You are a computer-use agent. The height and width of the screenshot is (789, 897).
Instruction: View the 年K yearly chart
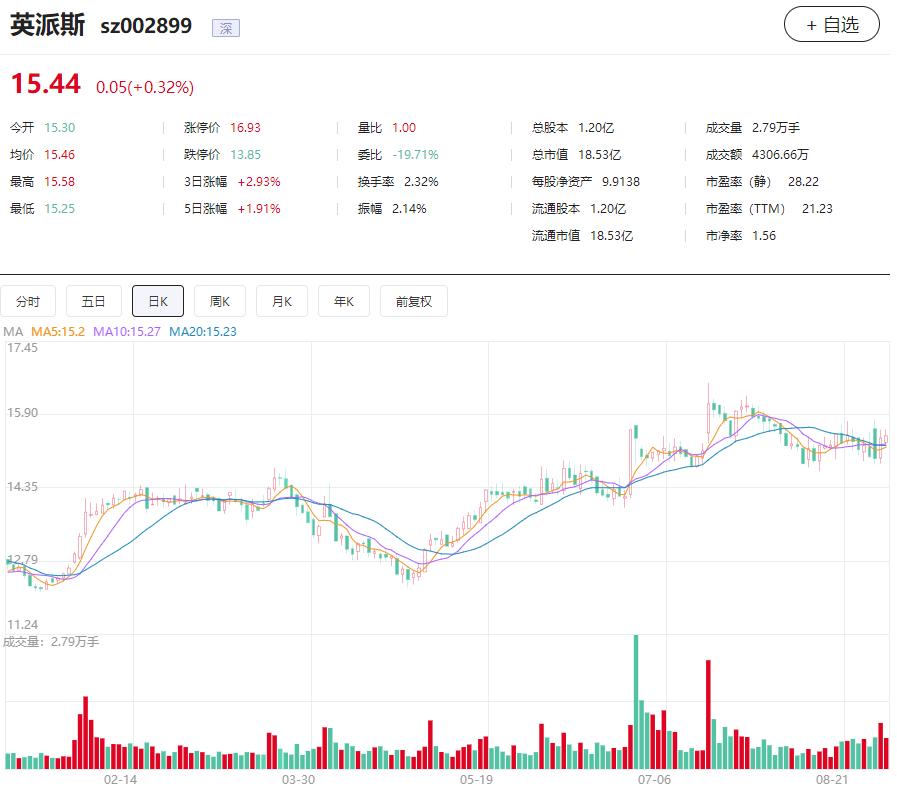coord(343,300)
